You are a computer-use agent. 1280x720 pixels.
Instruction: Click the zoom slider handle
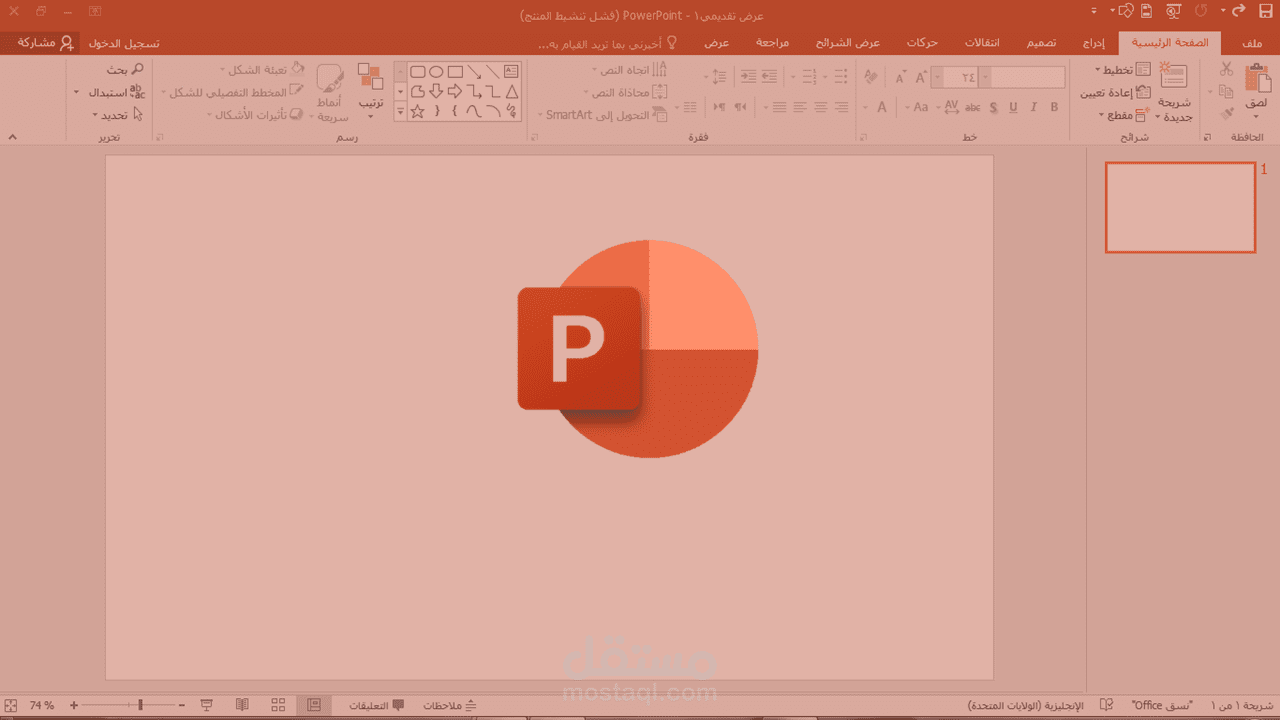[x=140, y=705]
